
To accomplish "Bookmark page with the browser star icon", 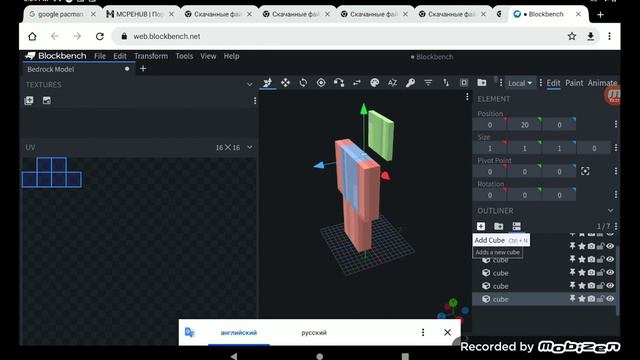I will coord(572,36).
